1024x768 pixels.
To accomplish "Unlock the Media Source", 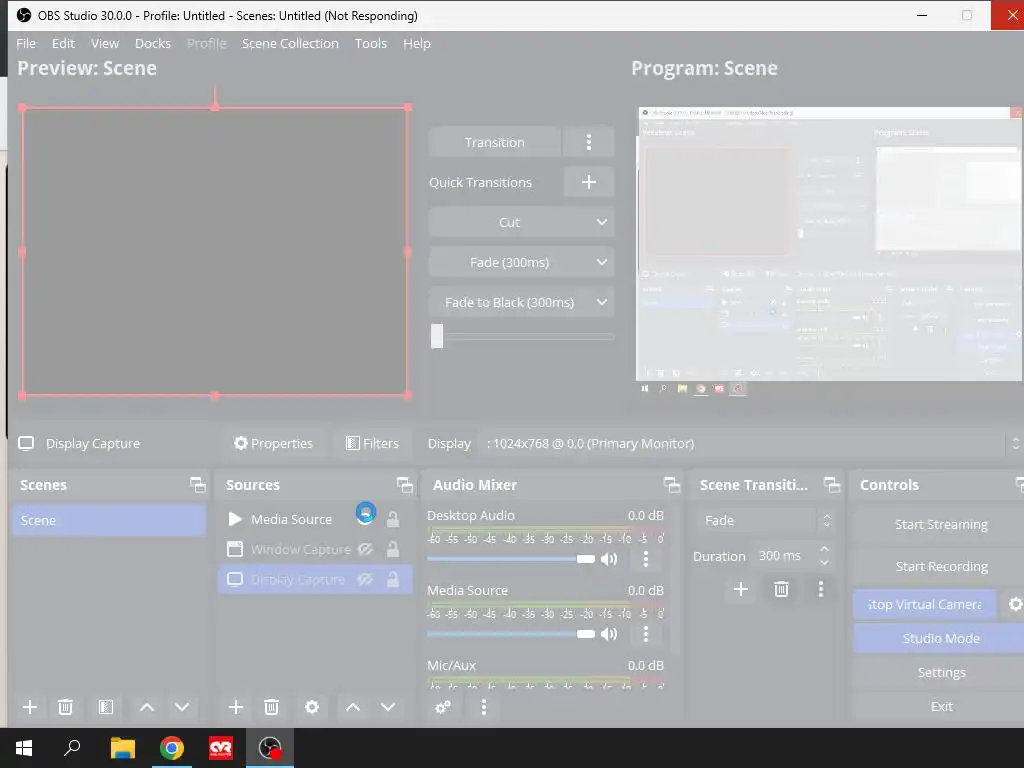I will click(392, 519).
